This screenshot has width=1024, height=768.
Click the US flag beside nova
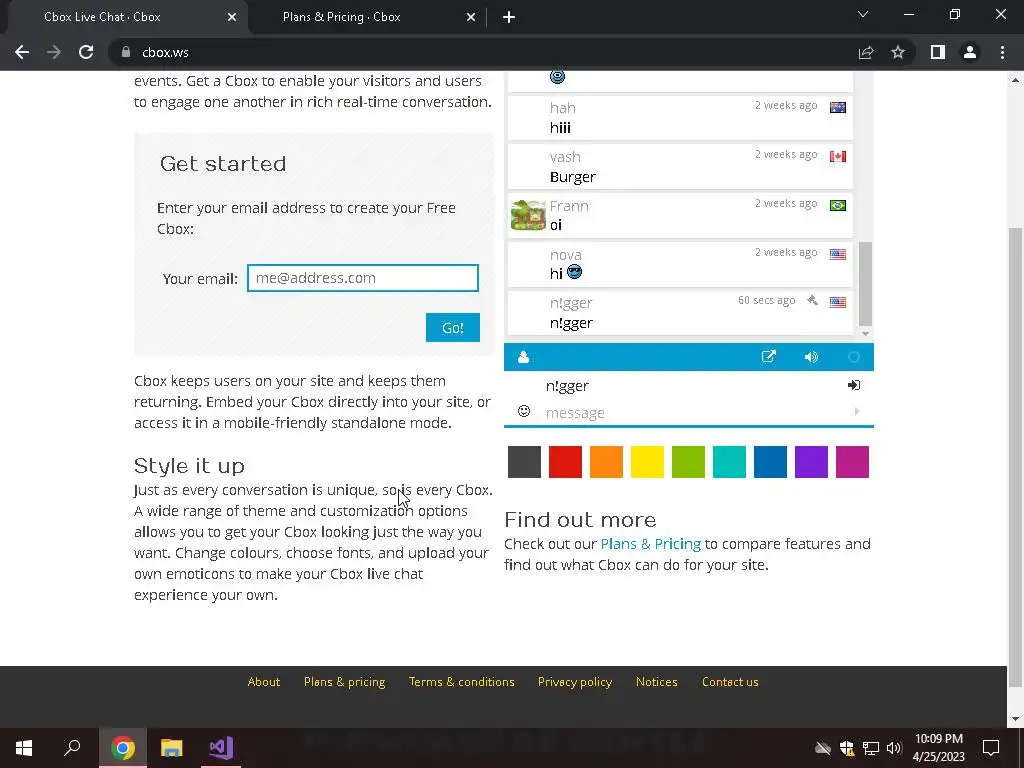tap(838, 254)
